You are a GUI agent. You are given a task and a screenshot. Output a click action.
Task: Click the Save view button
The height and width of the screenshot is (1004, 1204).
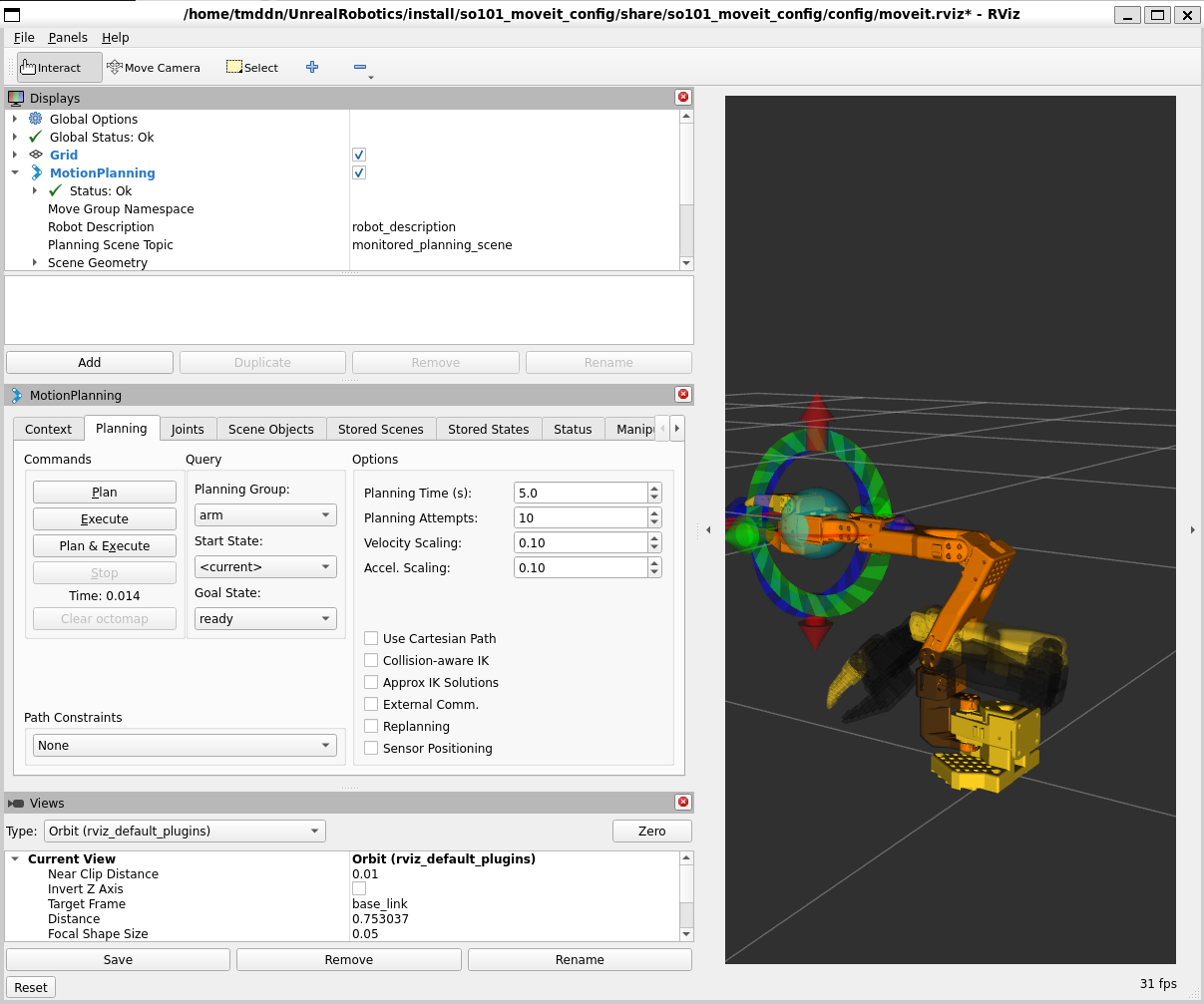[118, 959]
